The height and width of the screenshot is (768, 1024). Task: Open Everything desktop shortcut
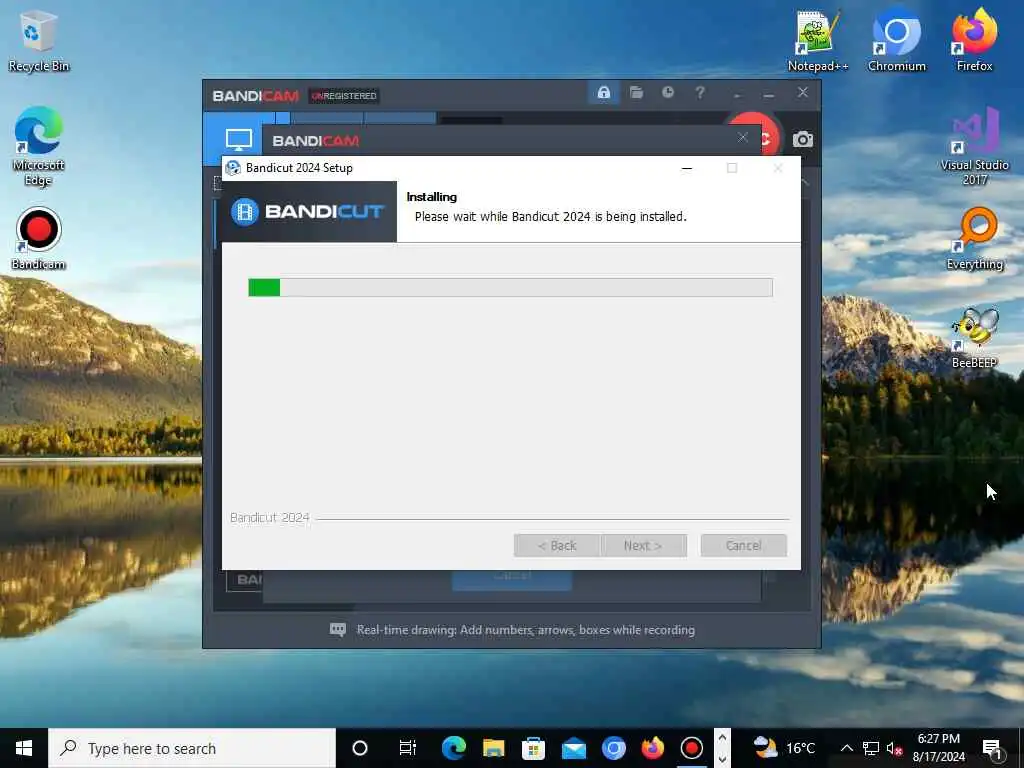[974, 238]
